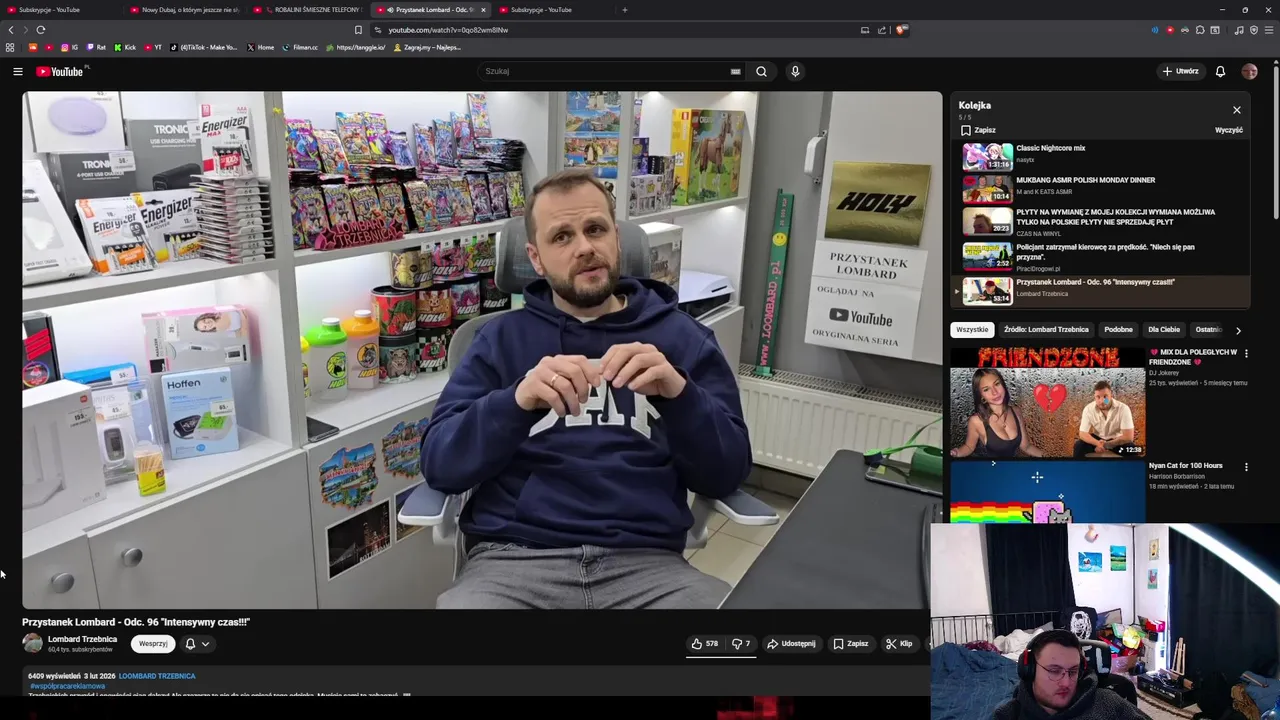Select the Źródło: Lombard Trzebnica chip

[1046, 329]
